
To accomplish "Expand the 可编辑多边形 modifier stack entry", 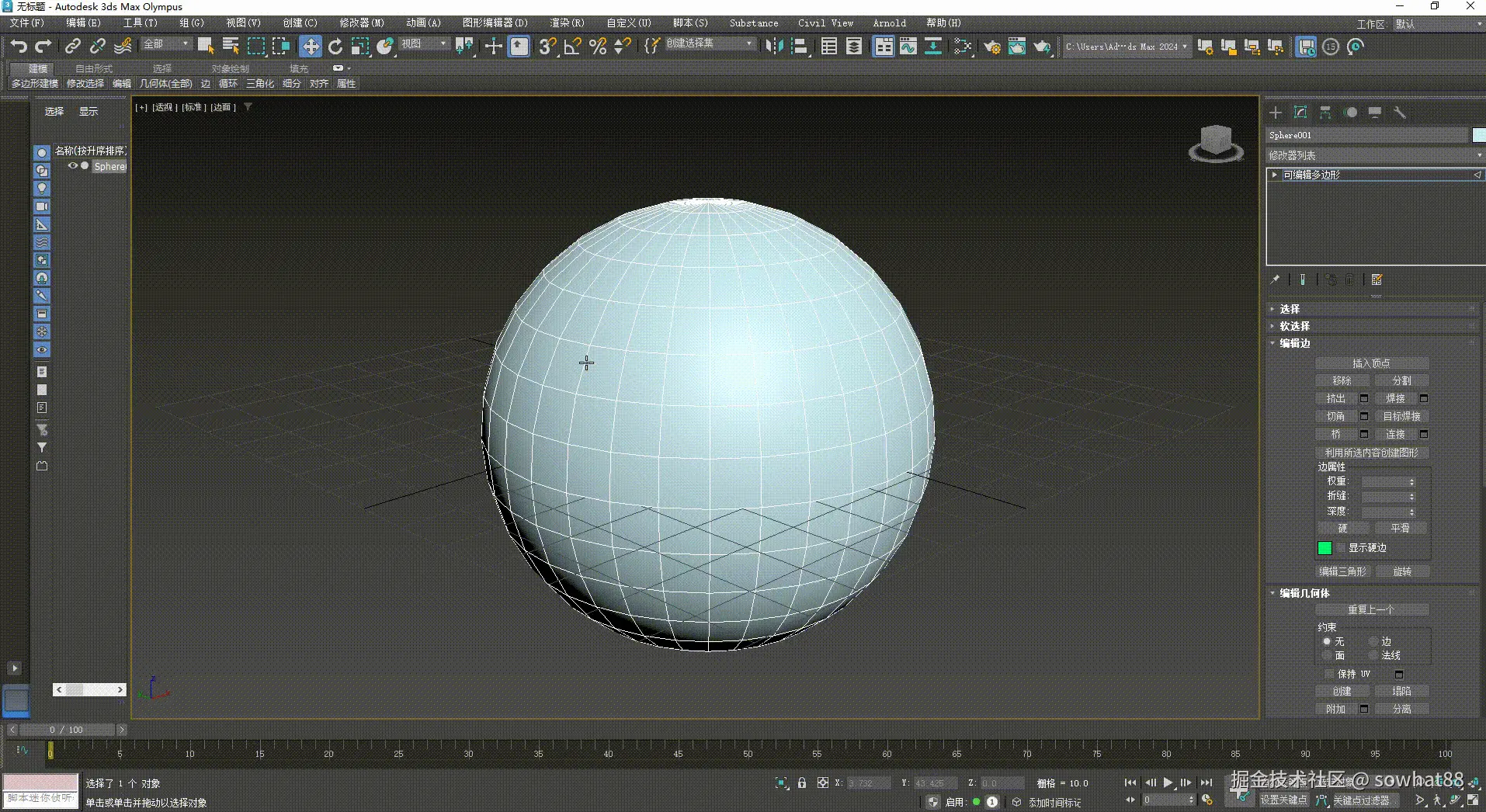I will click(x=1275, y=175).
